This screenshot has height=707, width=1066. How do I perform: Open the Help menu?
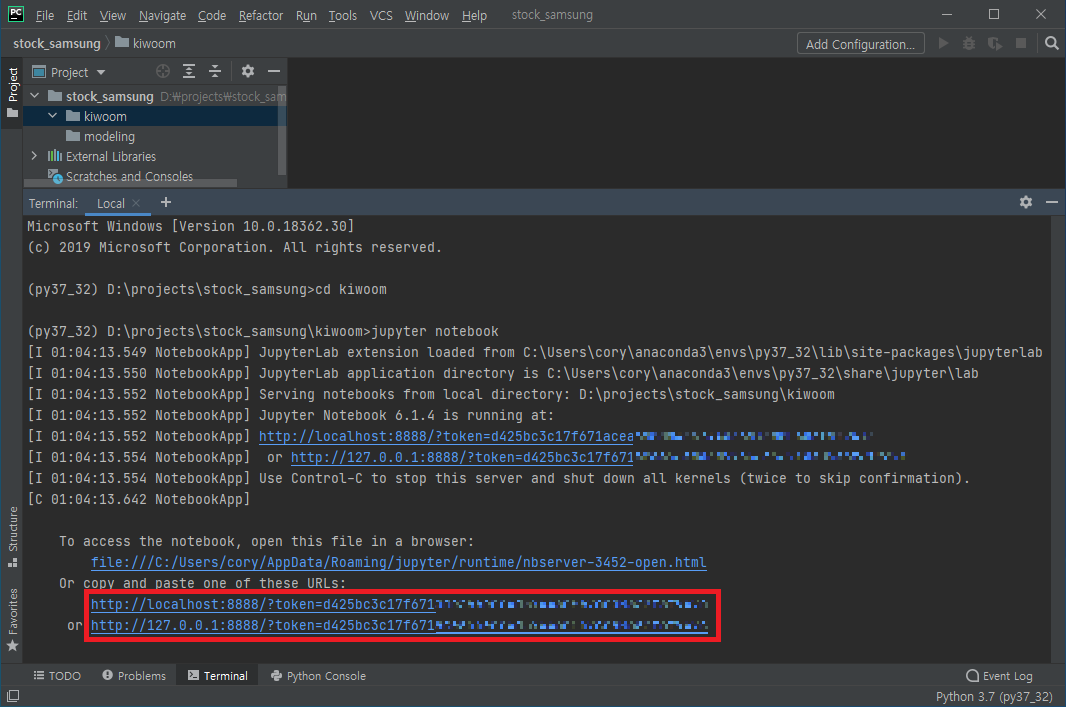click(x=474, y=15)
